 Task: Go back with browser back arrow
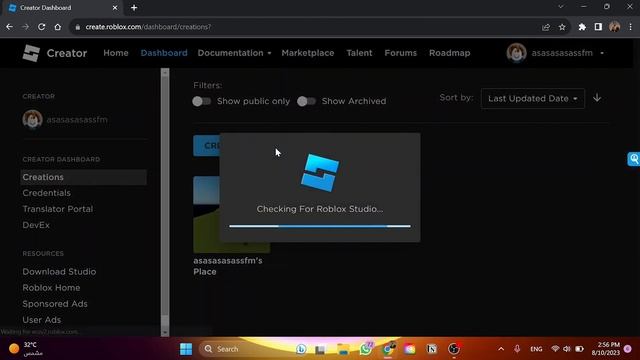point(9,27)
